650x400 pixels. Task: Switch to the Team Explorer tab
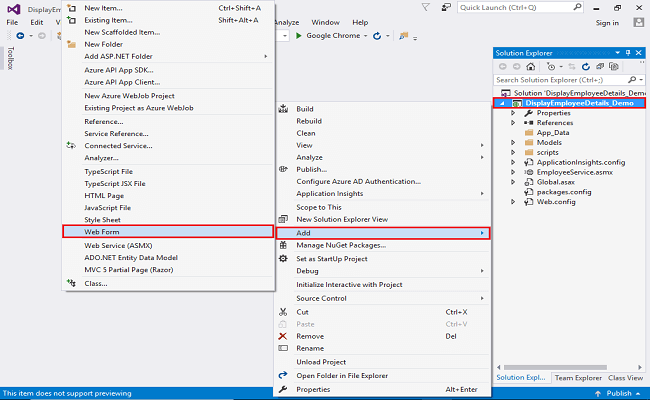tap(578, 378)
